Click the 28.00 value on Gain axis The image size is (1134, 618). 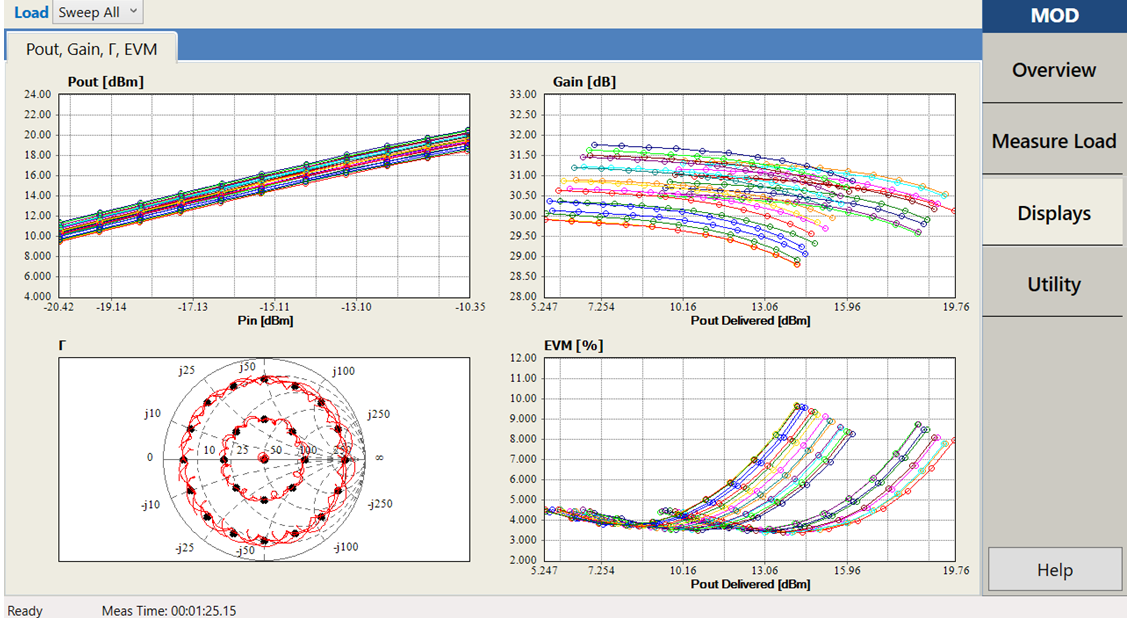523,296
